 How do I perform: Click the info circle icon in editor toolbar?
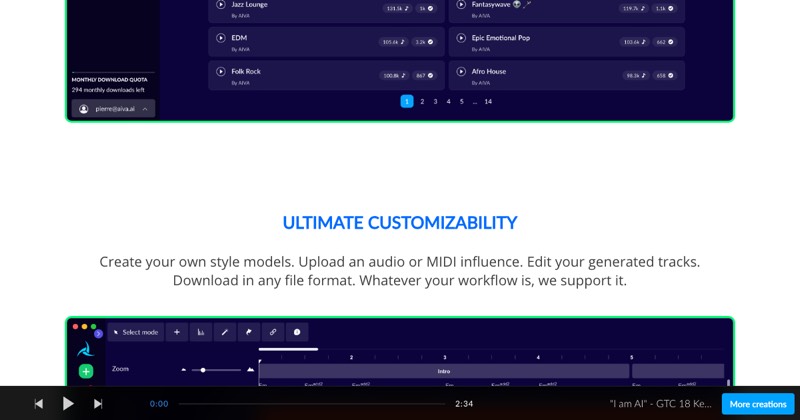(296, 332)
